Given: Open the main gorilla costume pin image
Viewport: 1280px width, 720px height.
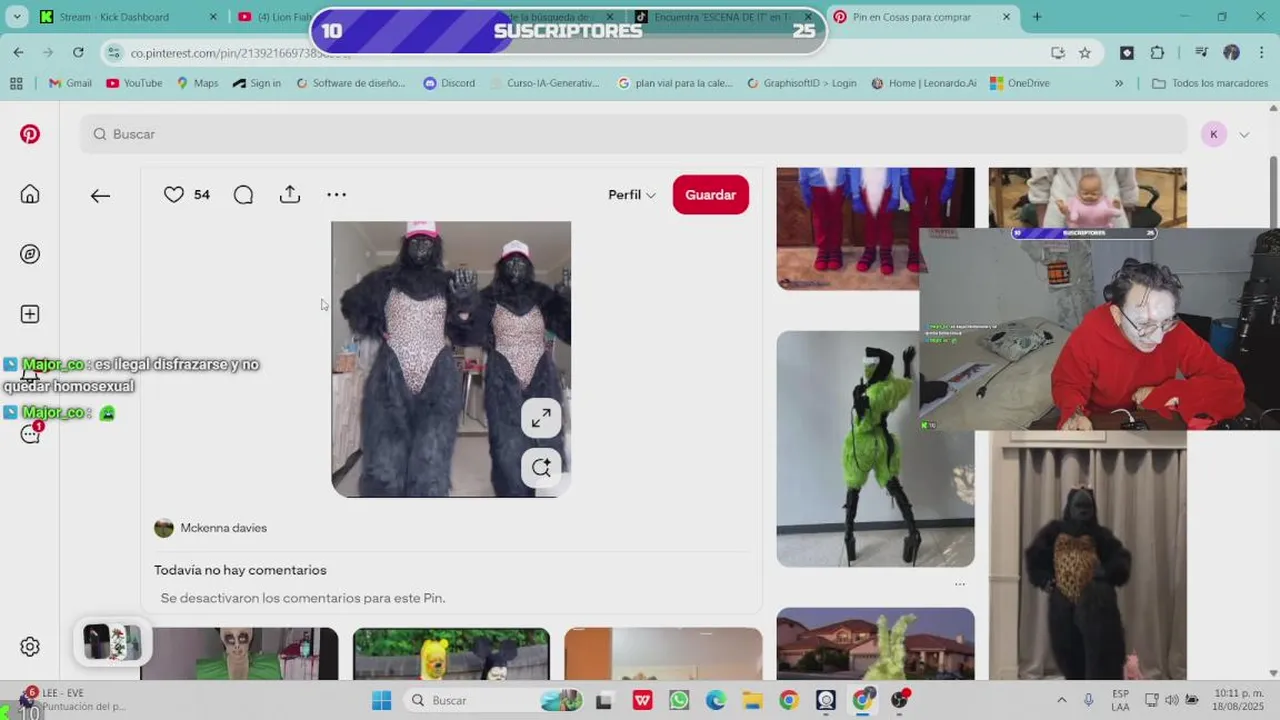Looking at the screenshot, I should click(x=451, y=359).
